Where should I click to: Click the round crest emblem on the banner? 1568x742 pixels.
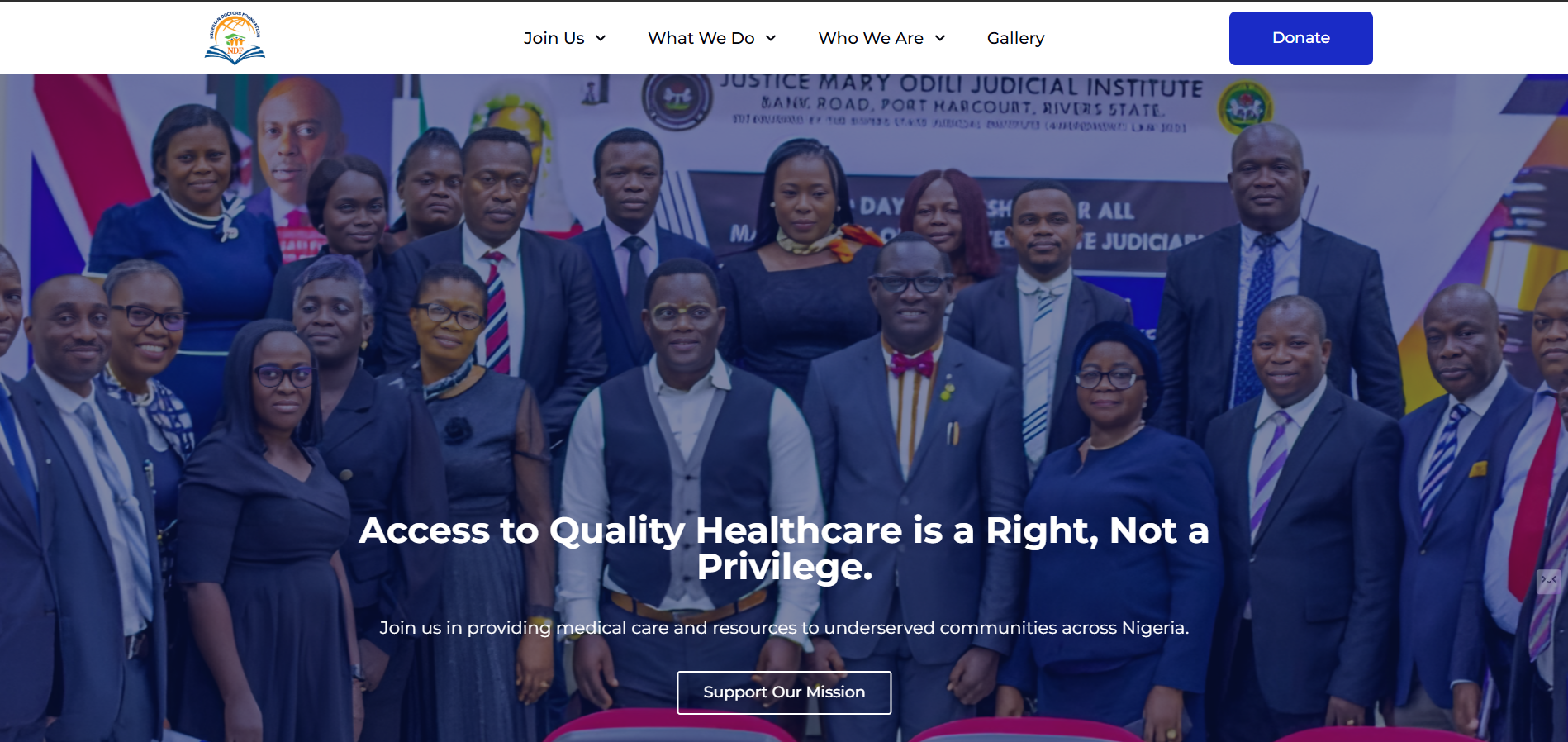click(x=677, y=98)
